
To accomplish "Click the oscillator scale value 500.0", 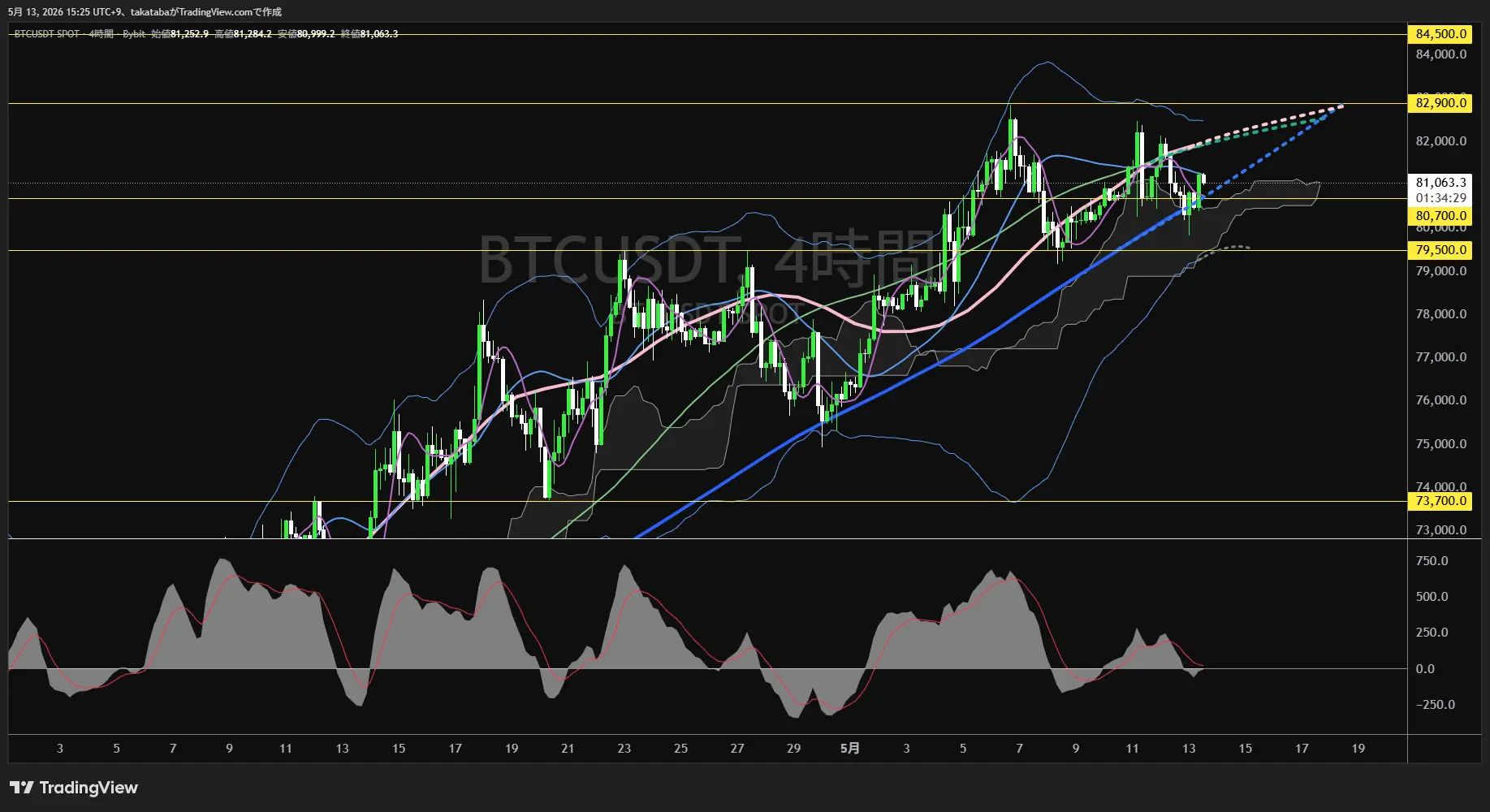I will [x=1432, y=597].
